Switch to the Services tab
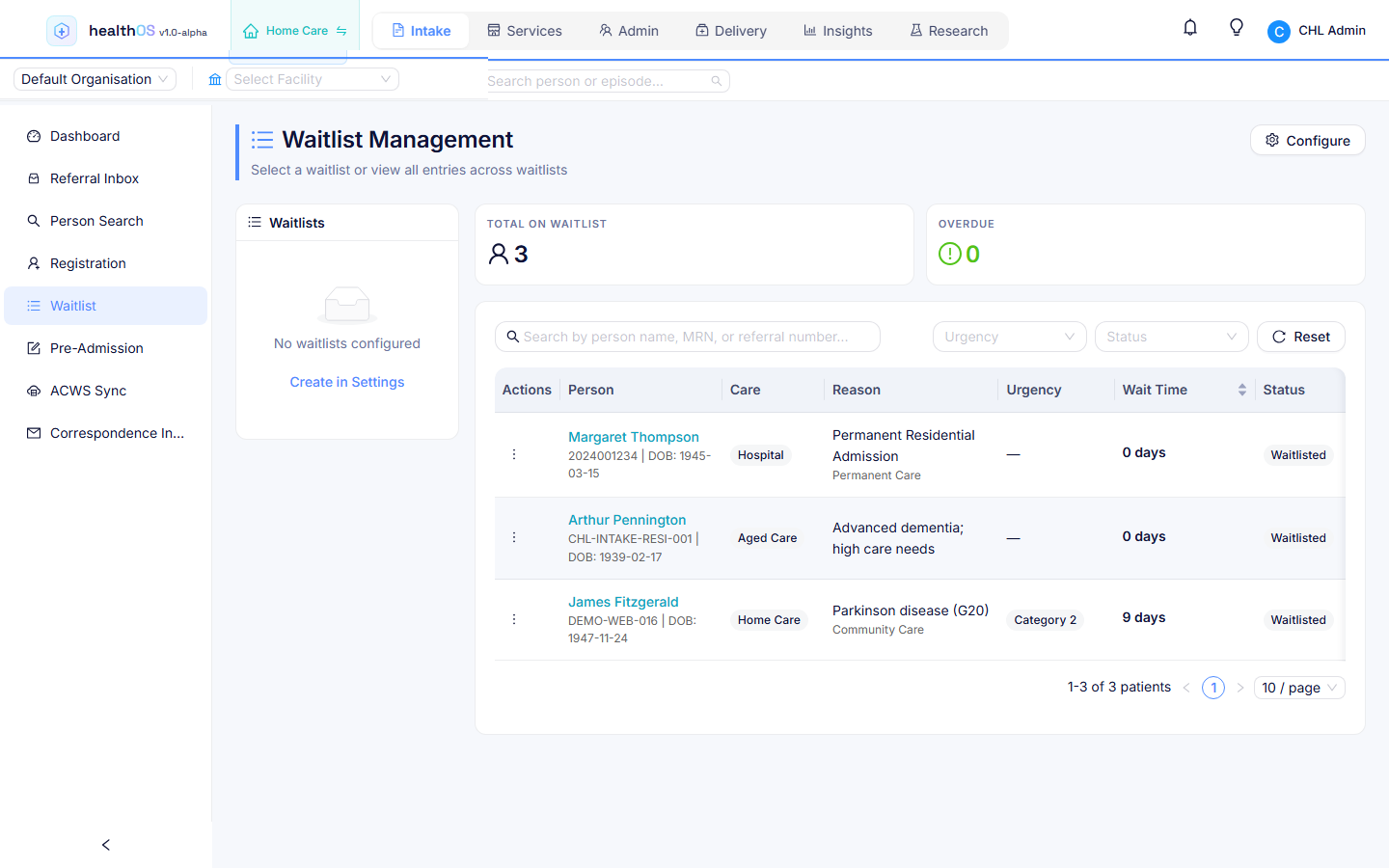The width and height of the screenshot is (1389, 868). (x=524, y=31)
